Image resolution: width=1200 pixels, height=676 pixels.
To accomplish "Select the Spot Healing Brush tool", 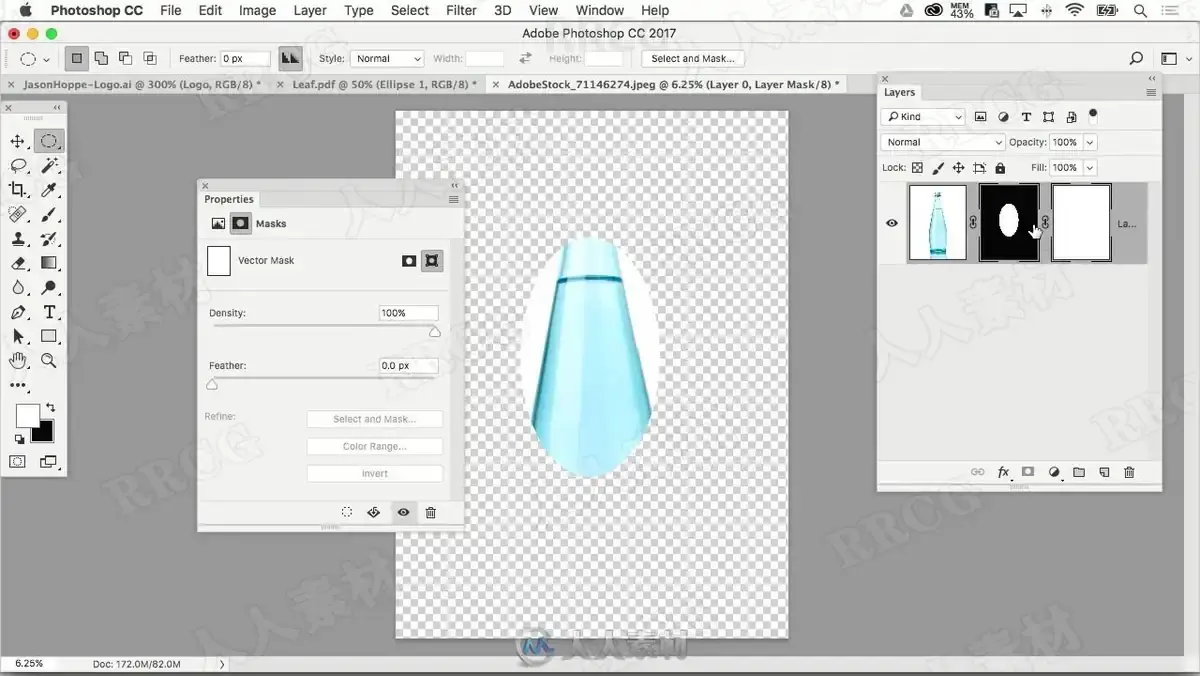I will (18, 214).
